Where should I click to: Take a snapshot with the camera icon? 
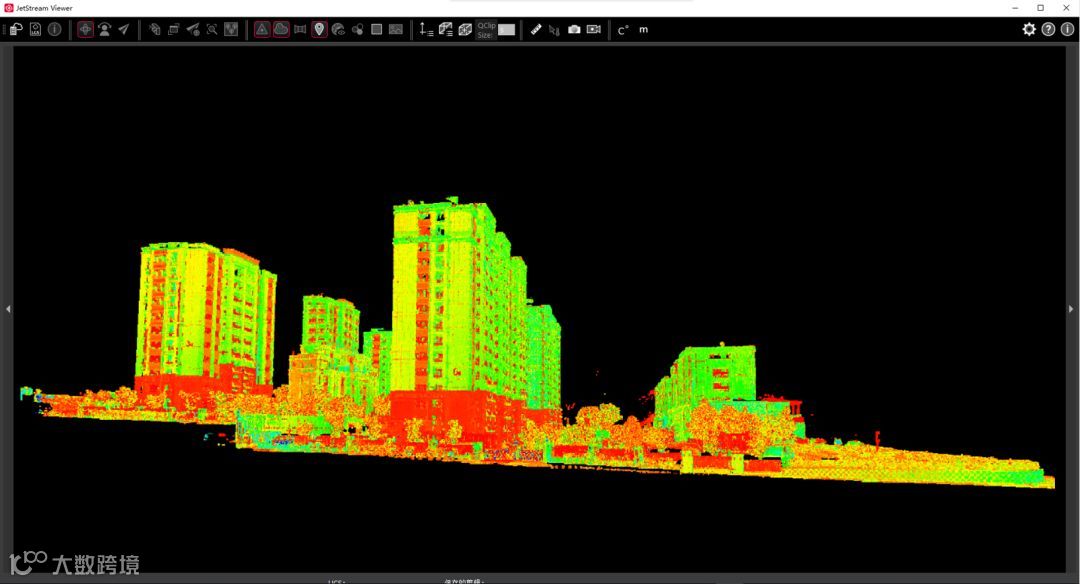pos(574,29)
